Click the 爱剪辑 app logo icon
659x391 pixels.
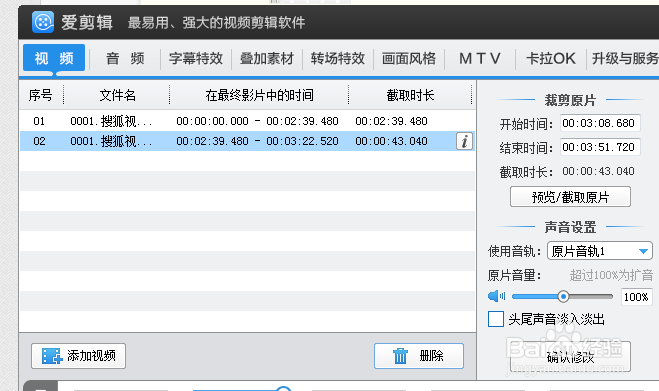(43, 22)
